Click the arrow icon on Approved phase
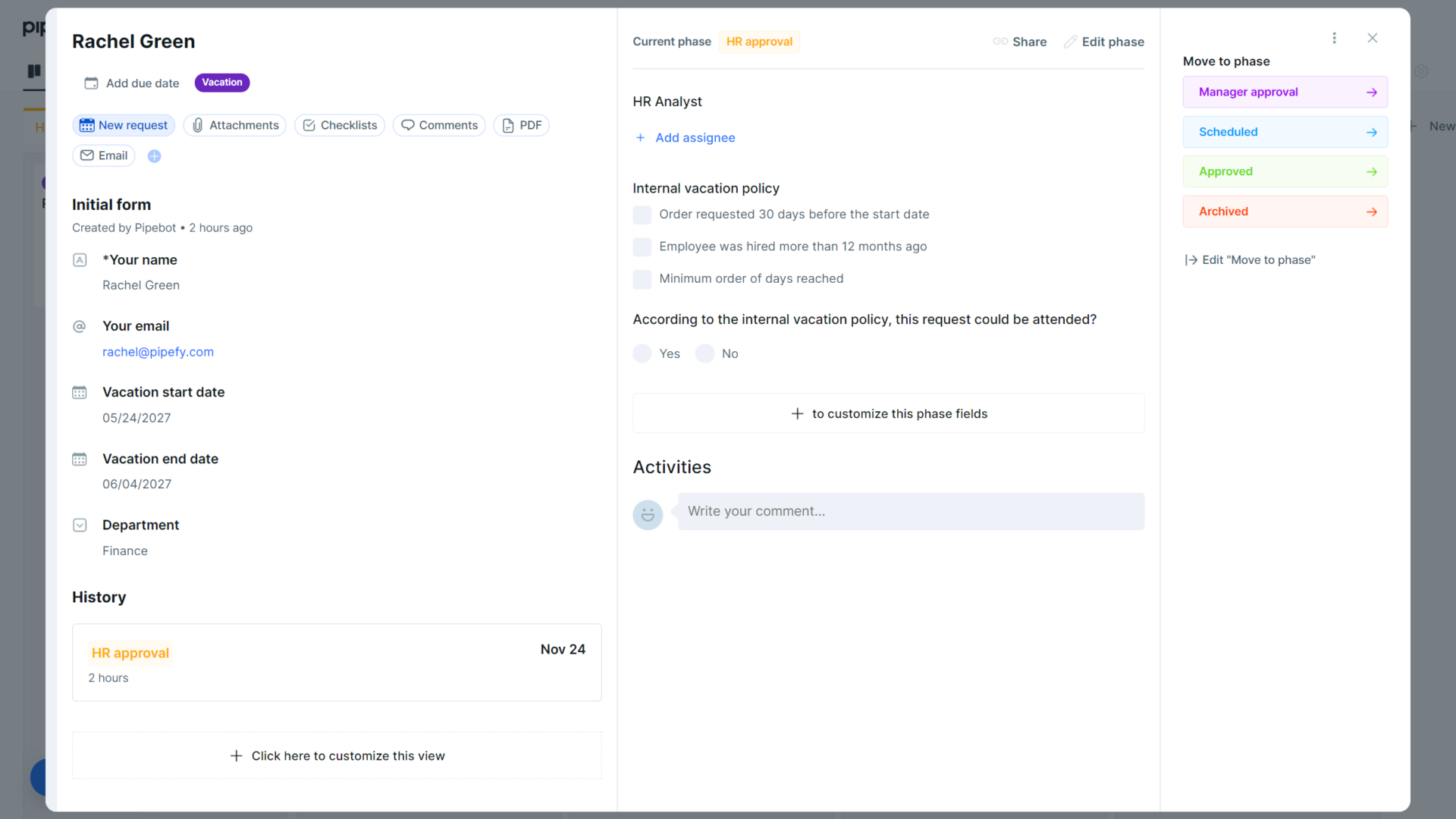Image resolution: width=1456 pixels, height=819 pixels. 1372,172
